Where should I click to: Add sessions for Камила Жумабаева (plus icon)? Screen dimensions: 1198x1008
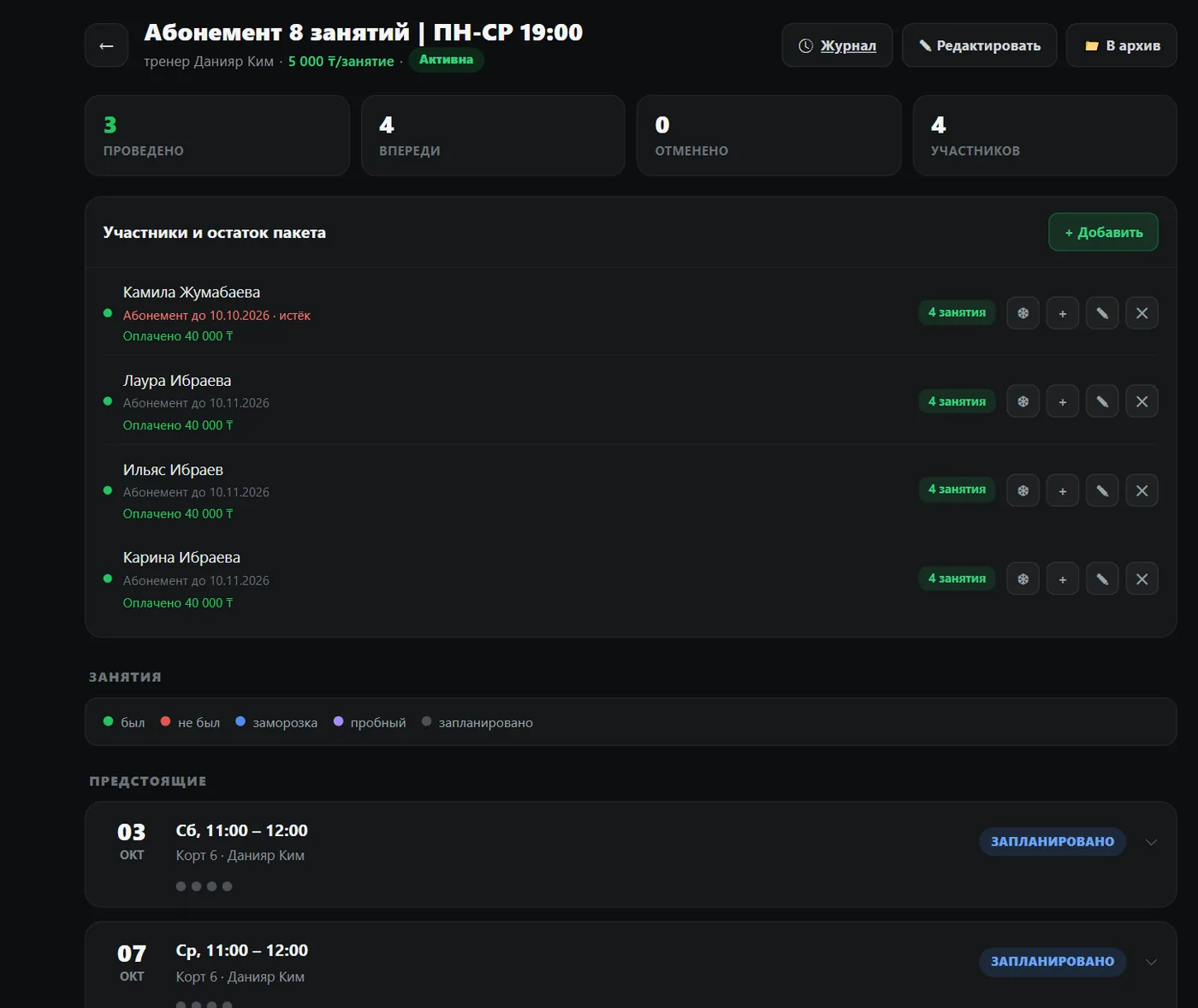click(1063, 313)
